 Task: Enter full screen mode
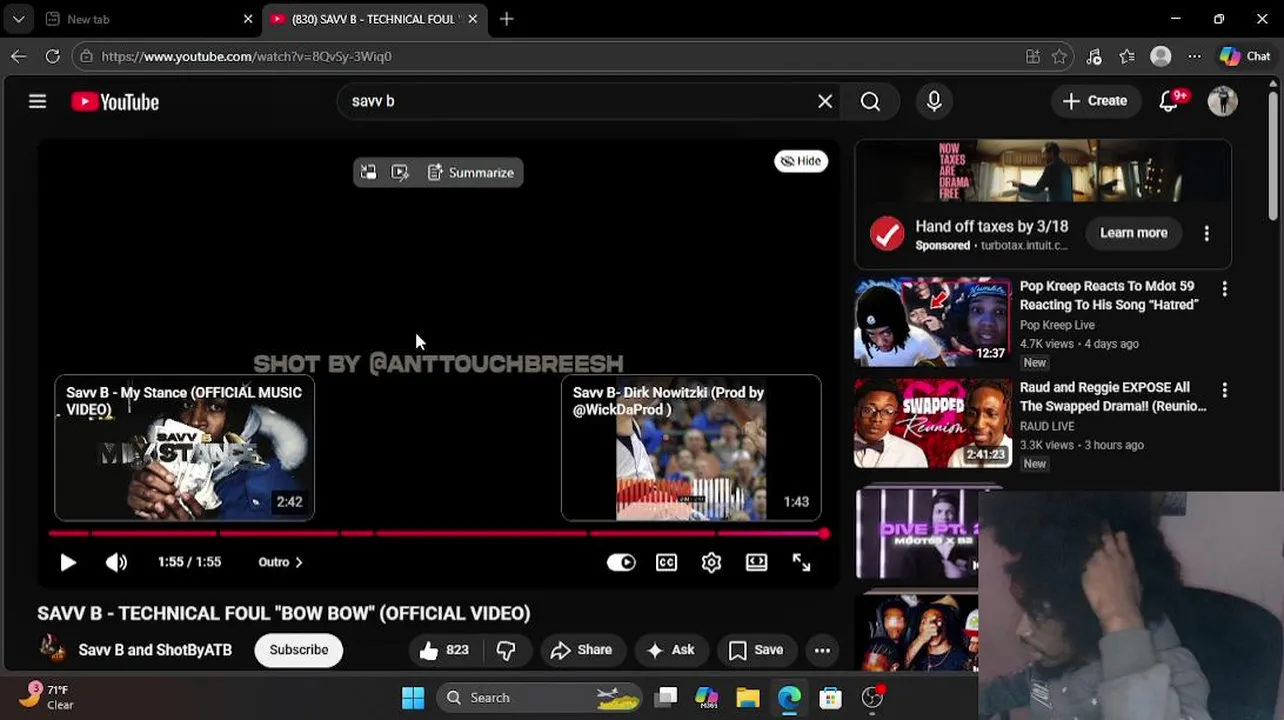coord(802,562)
